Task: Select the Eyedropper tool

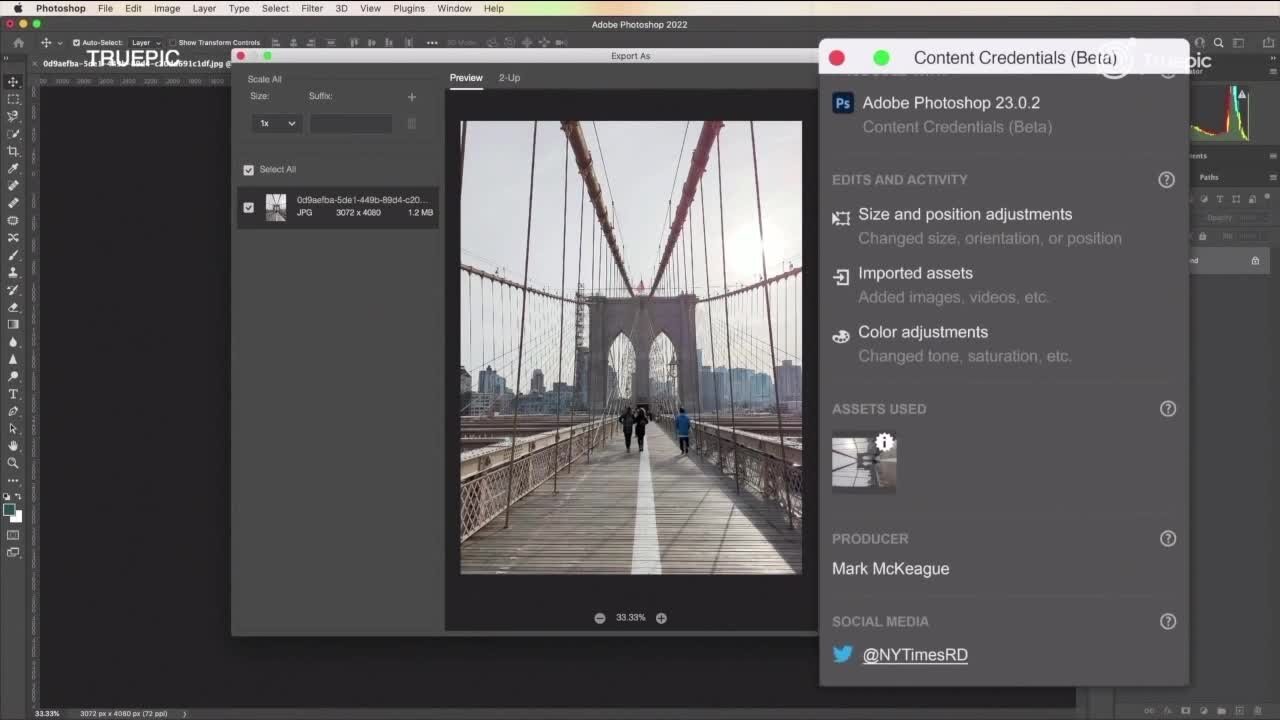Action: click(13, 168)
